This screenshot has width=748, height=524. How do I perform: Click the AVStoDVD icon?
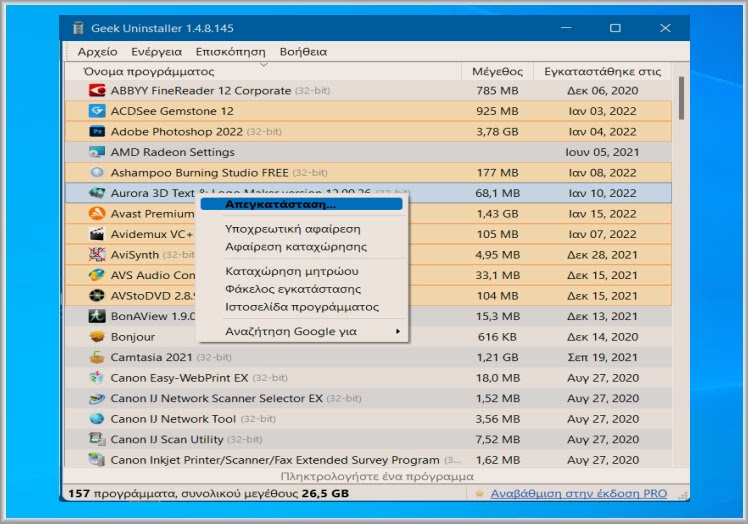coord(97,295)
